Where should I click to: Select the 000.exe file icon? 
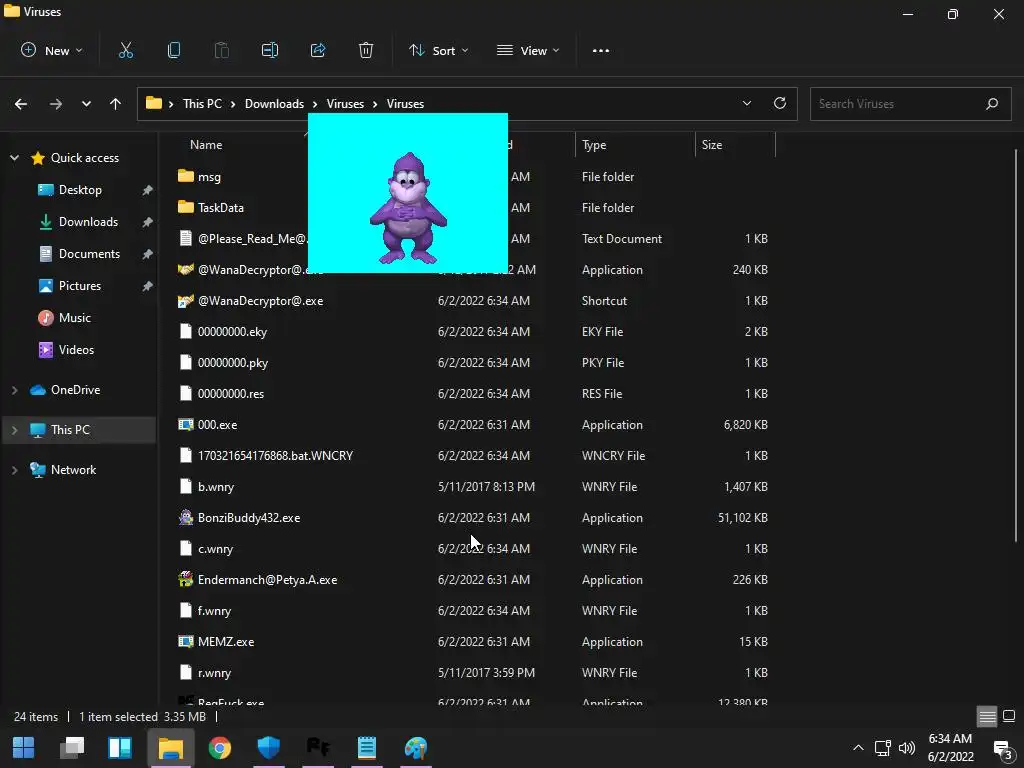pos(186,424)
